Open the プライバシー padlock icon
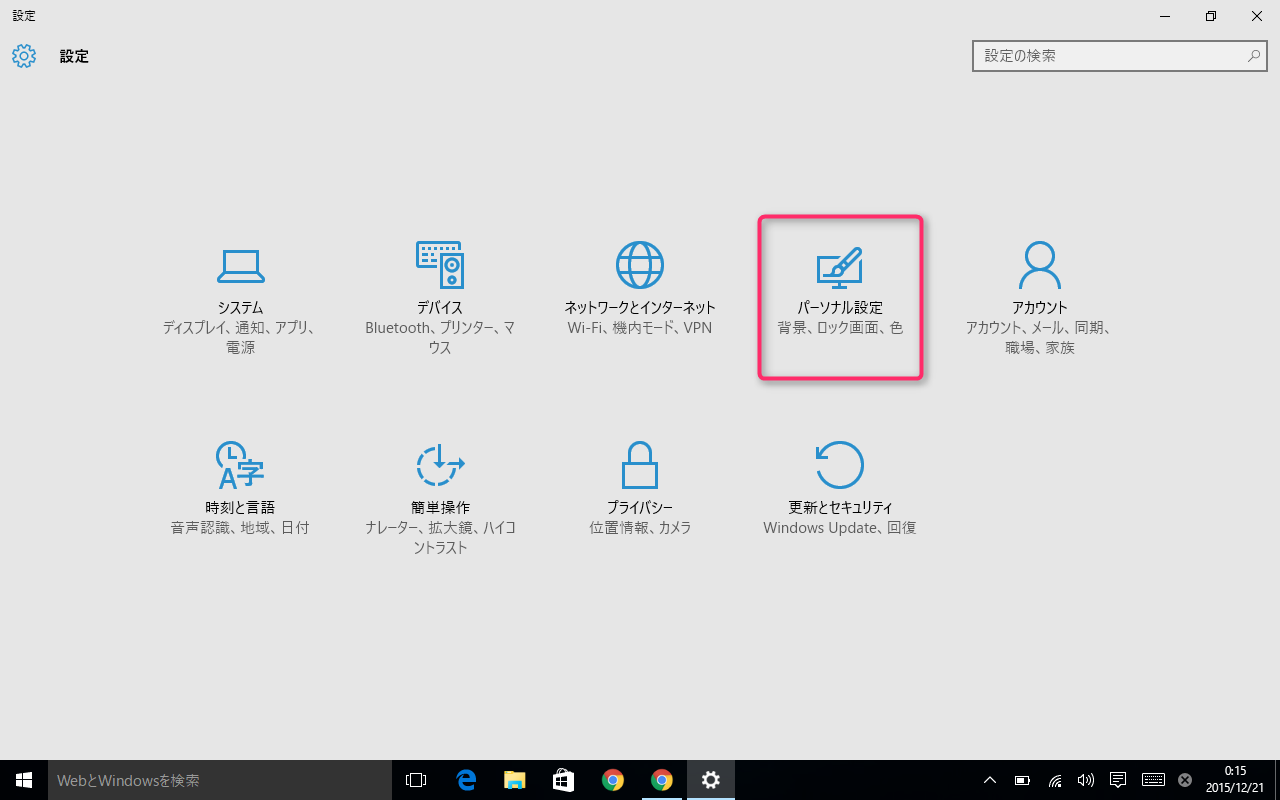 pyautogui.click(x=640, y=465)
